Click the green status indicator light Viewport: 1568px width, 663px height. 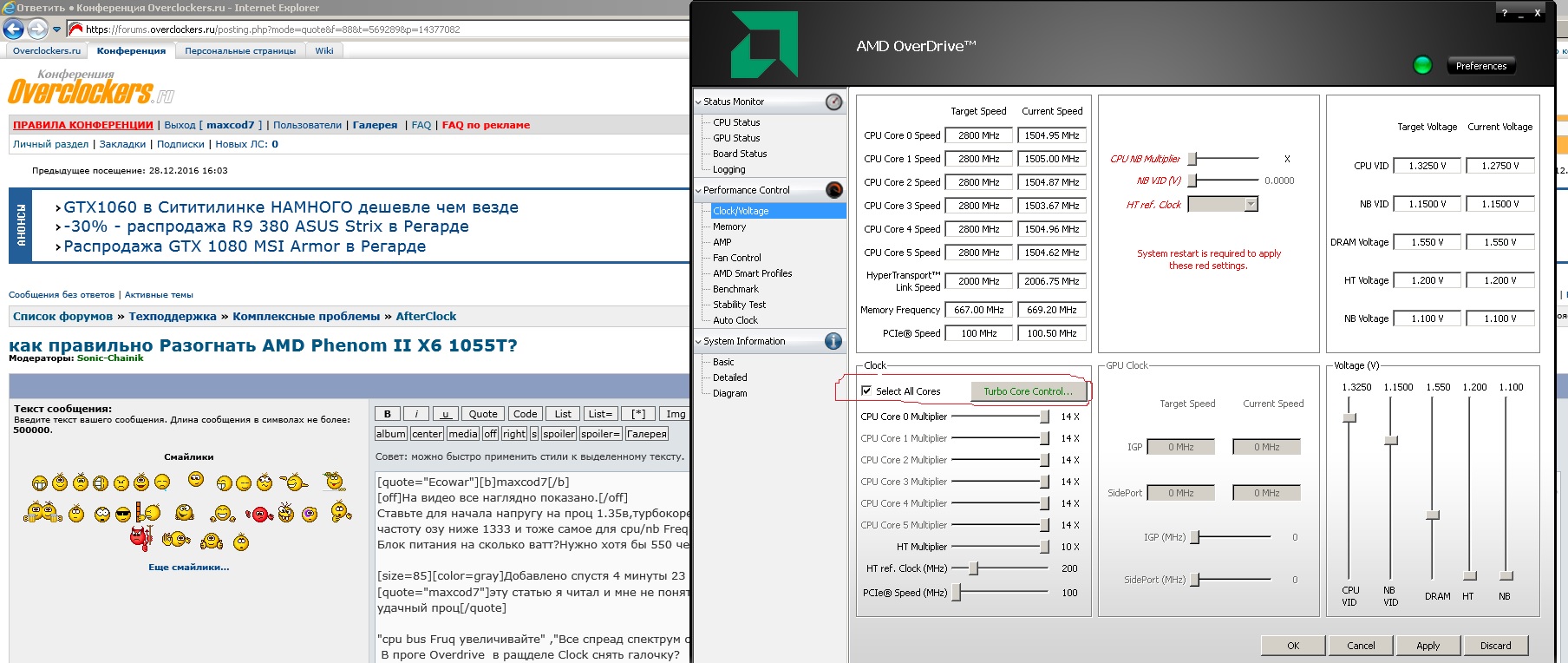point(1422,65)
